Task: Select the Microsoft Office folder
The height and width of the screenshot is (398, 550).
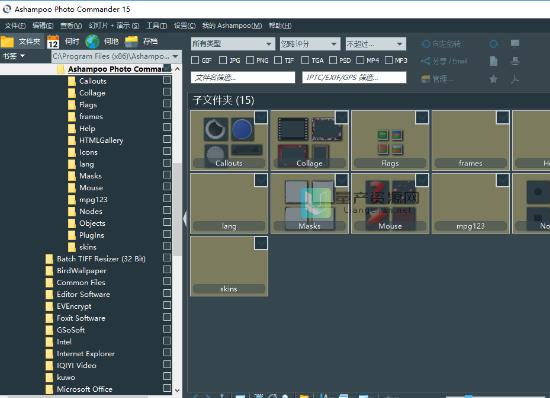Action: coord(84,389)
